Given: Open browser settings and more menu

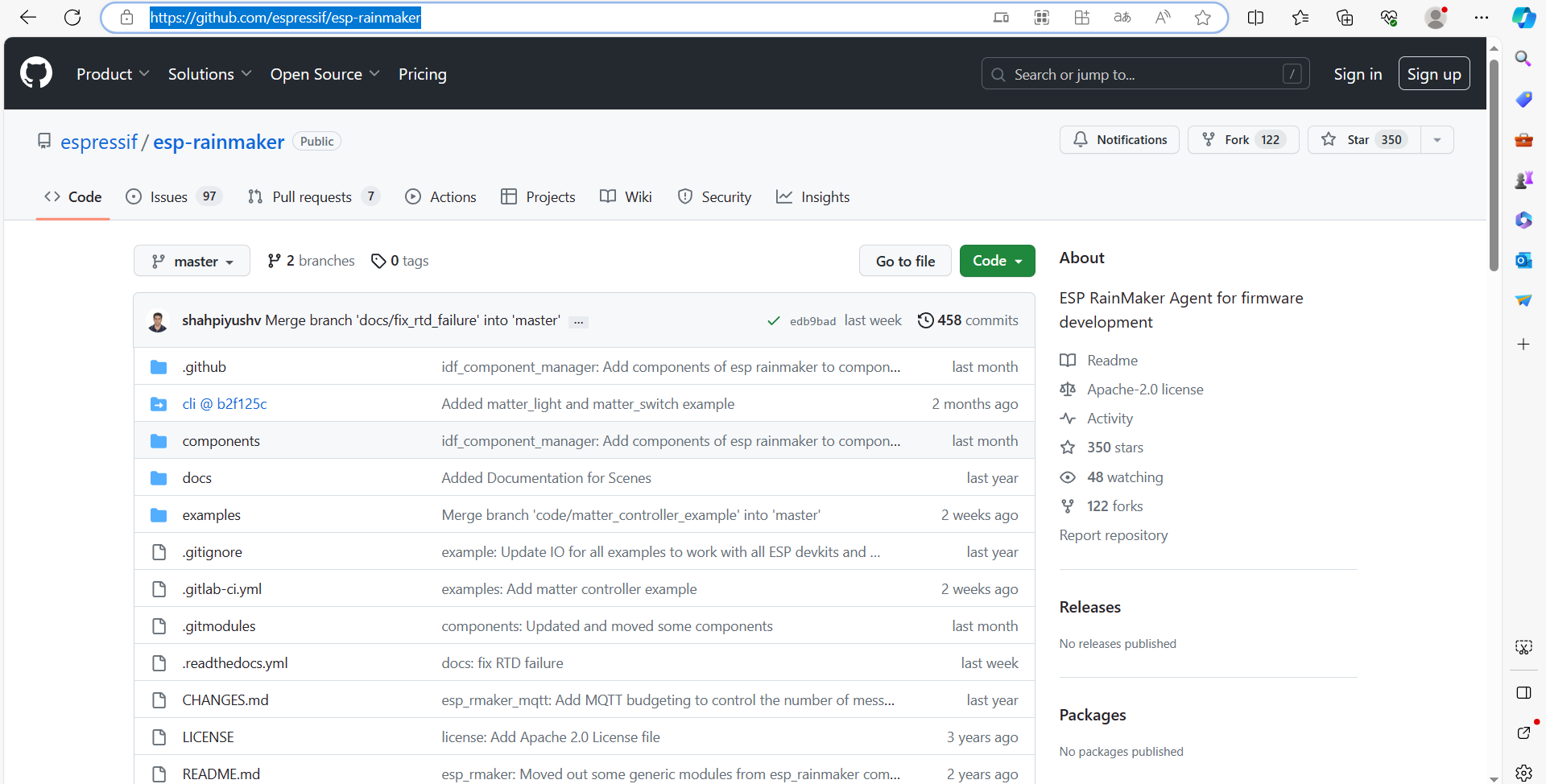Looking at the screenshot, I should pos(1482,18).
